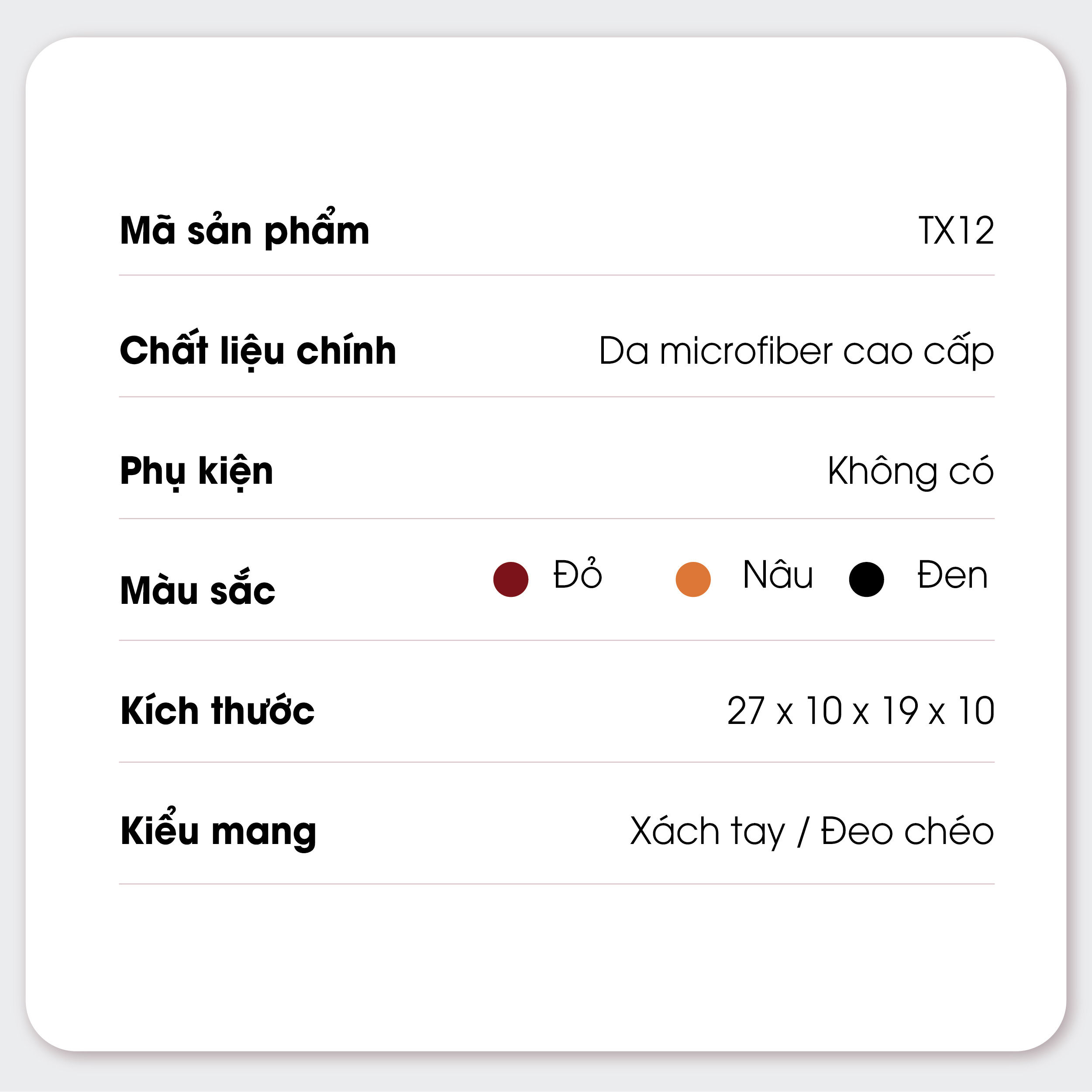Click the word "microfiber" in material
Viewport: 1092px width, 1092px height.
(x=746, y=351)
